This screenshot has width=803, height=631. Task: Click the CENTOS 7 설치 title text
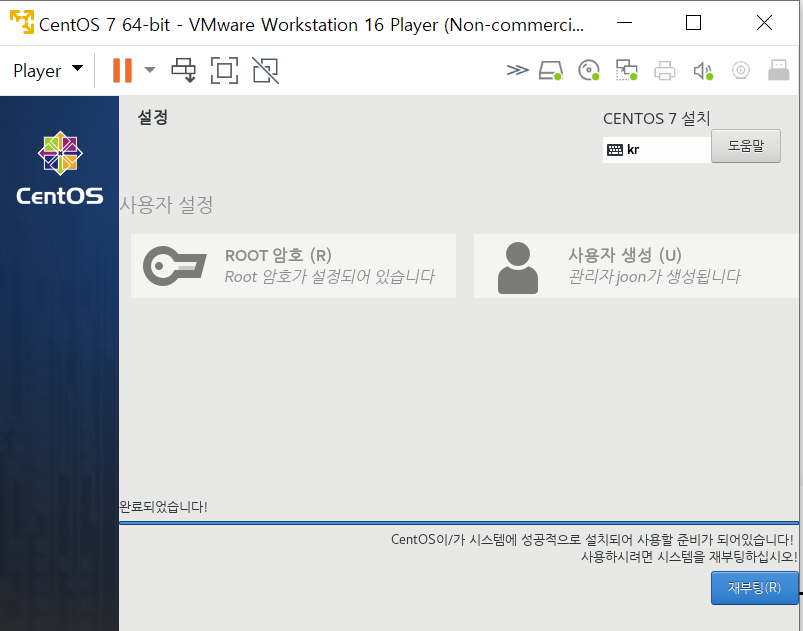point(657,118)
